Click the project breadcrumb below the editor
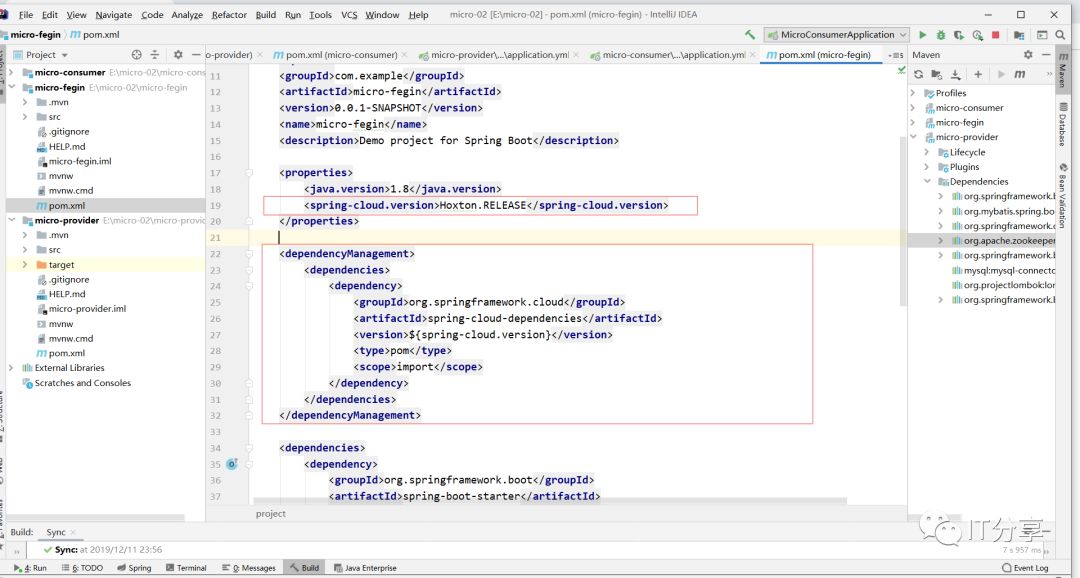Viewport: 1080px width, 578px height. [x=271, y=514]
